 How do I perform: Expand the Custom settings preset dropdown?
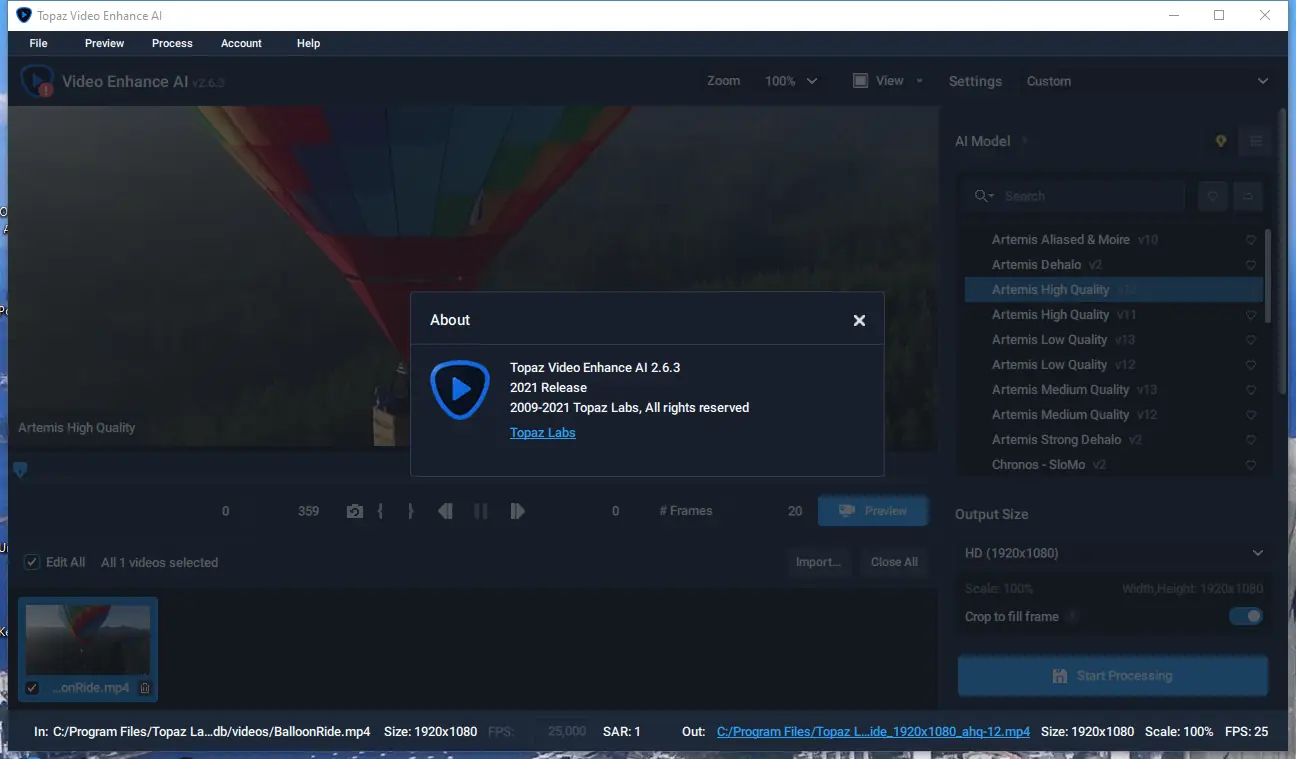(1148, 81)
